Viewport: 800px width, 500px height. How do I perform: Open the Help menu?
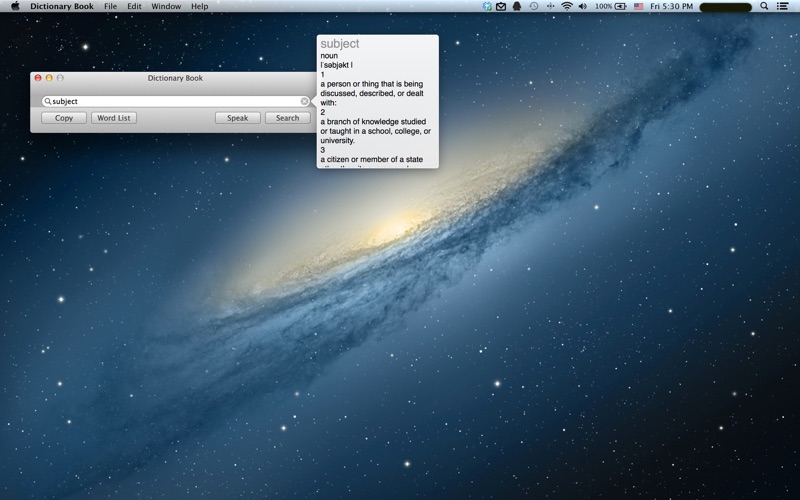point(200,6)
